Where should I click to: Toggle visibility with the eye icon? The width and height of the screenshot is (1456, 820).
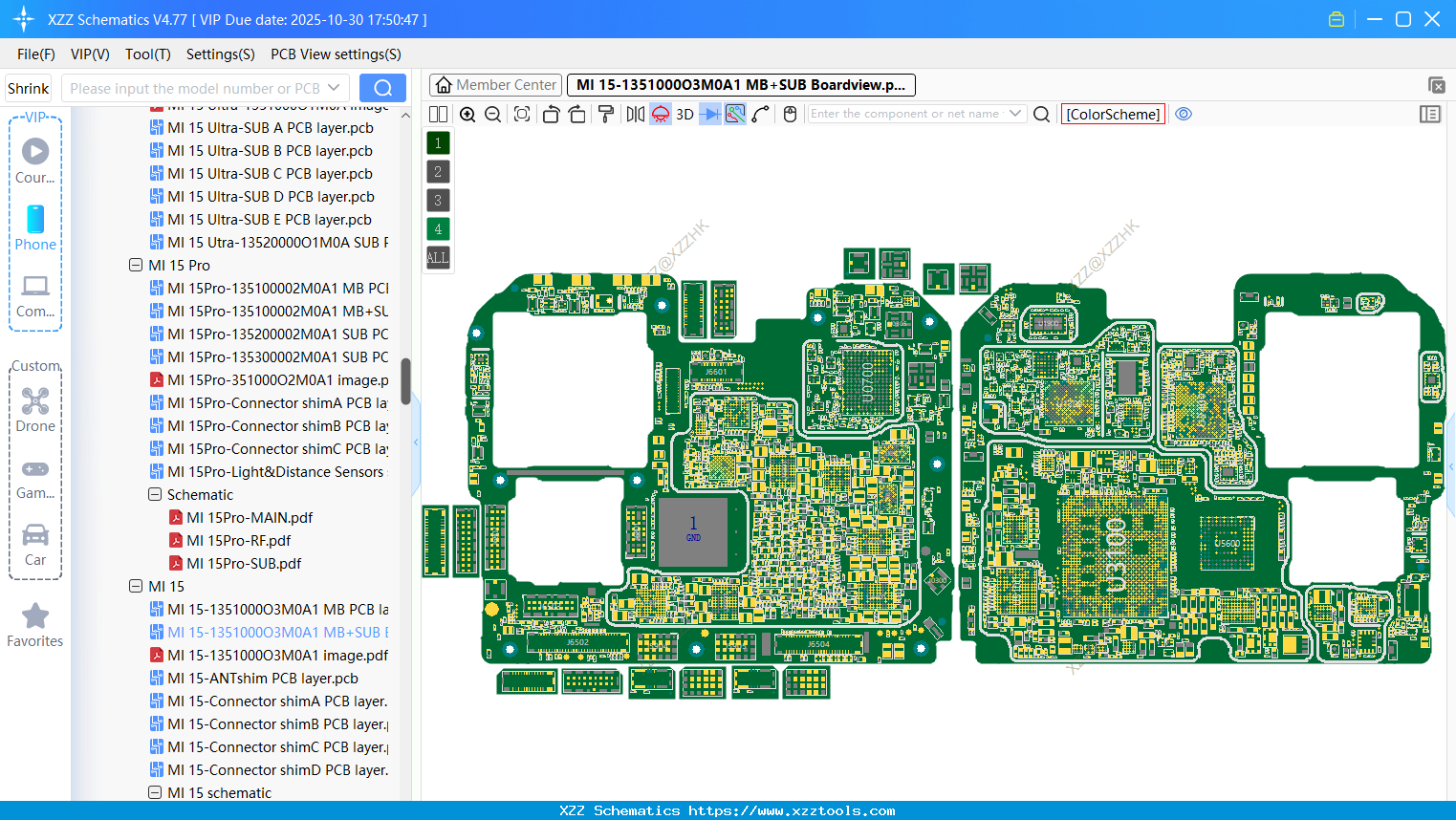tap(1184, 114)
